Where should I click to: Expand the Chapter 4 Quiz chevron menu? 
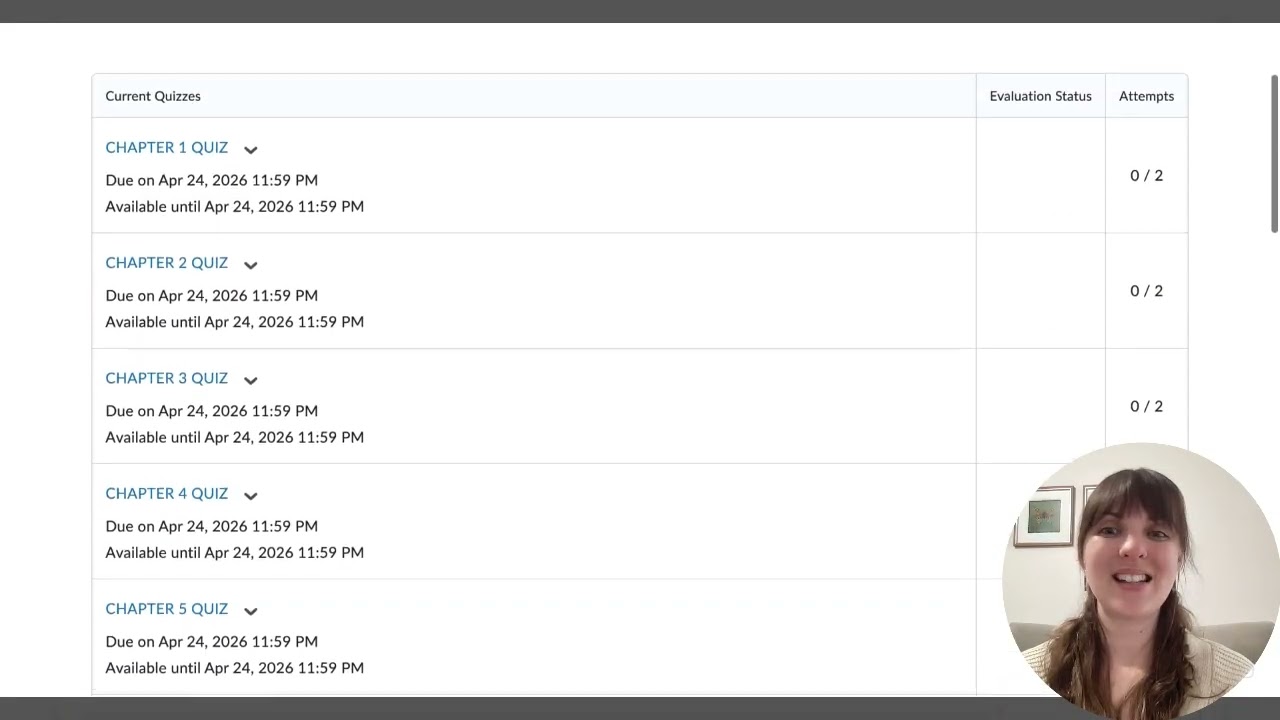pos(251,495)
